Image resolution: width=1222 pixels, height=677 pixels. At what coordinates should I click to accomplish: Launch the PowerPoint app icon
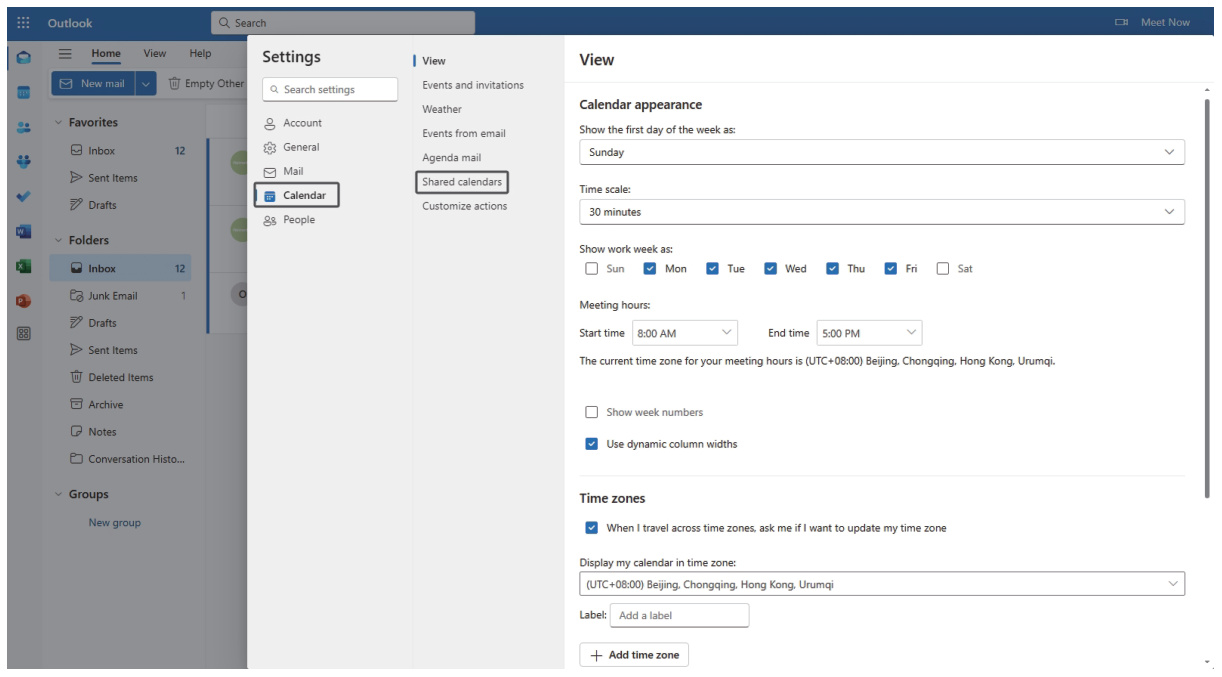(24, 300)
